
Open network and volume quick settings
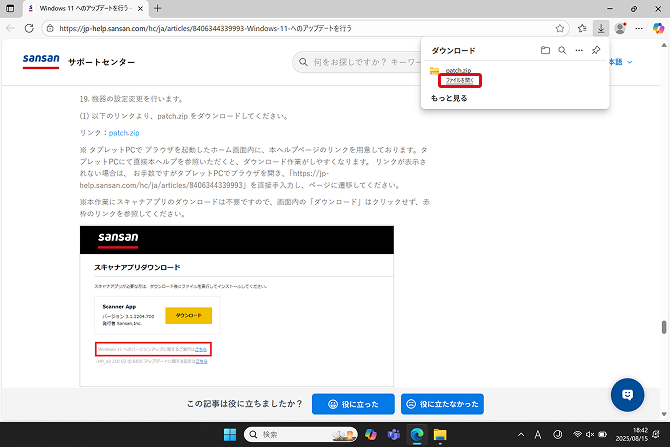pos(590,435)
